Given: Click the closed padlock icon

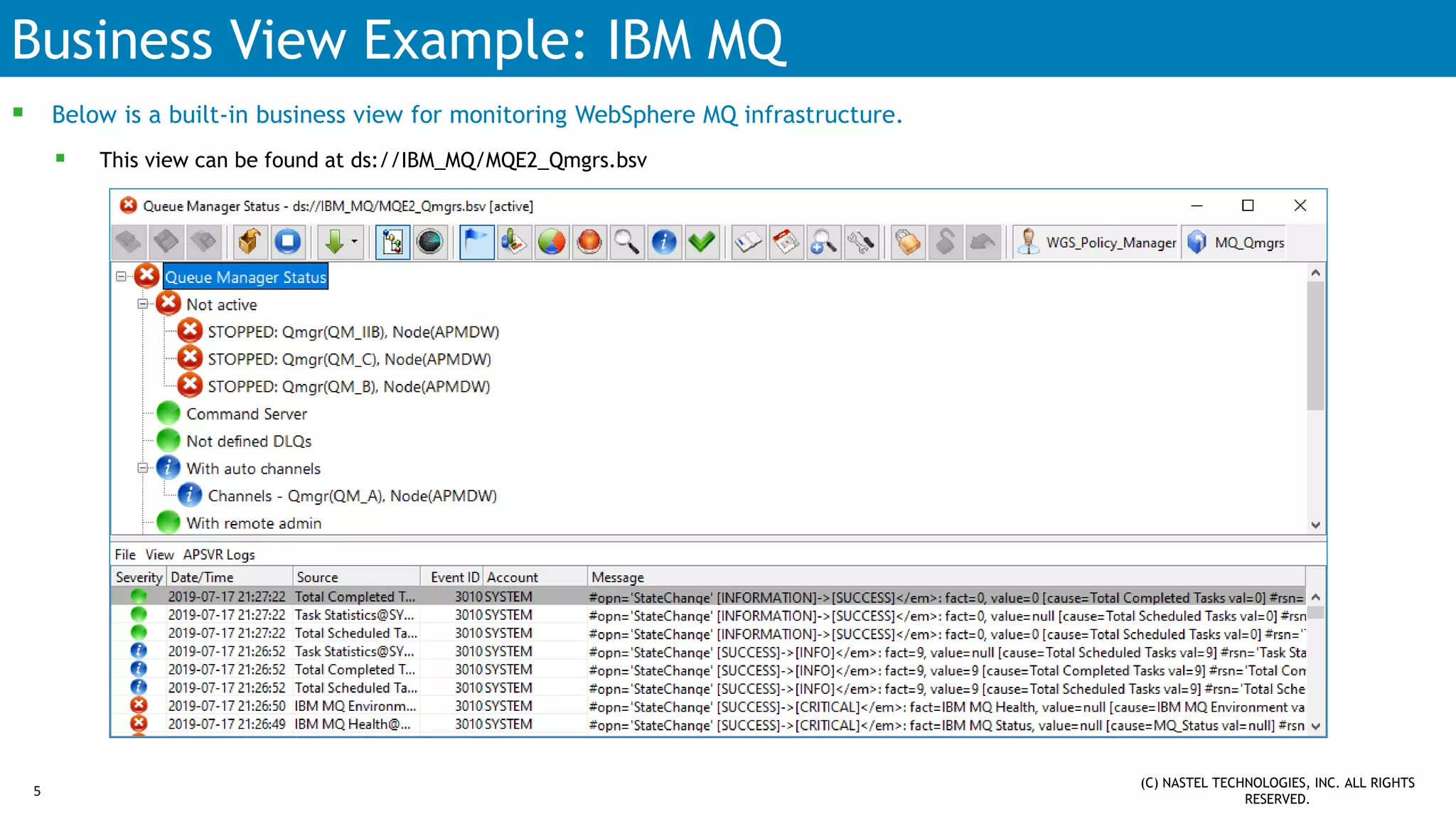Looking at the screenshot, I should click(907, 242).
